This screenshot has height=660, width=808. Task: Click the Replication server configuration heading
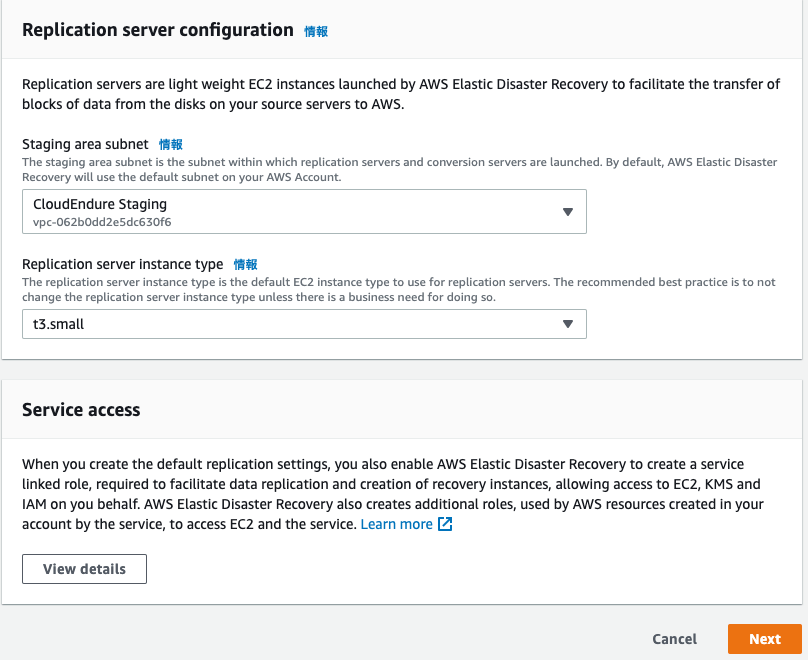tap(157, 30)
